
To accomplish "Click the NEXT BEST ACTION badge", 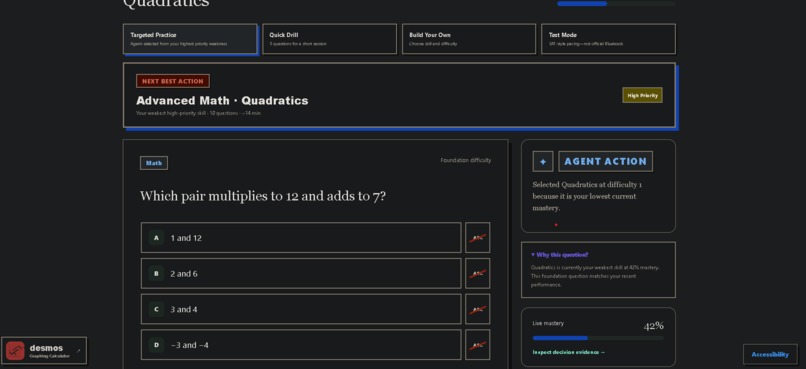I will tap(173, 81).
